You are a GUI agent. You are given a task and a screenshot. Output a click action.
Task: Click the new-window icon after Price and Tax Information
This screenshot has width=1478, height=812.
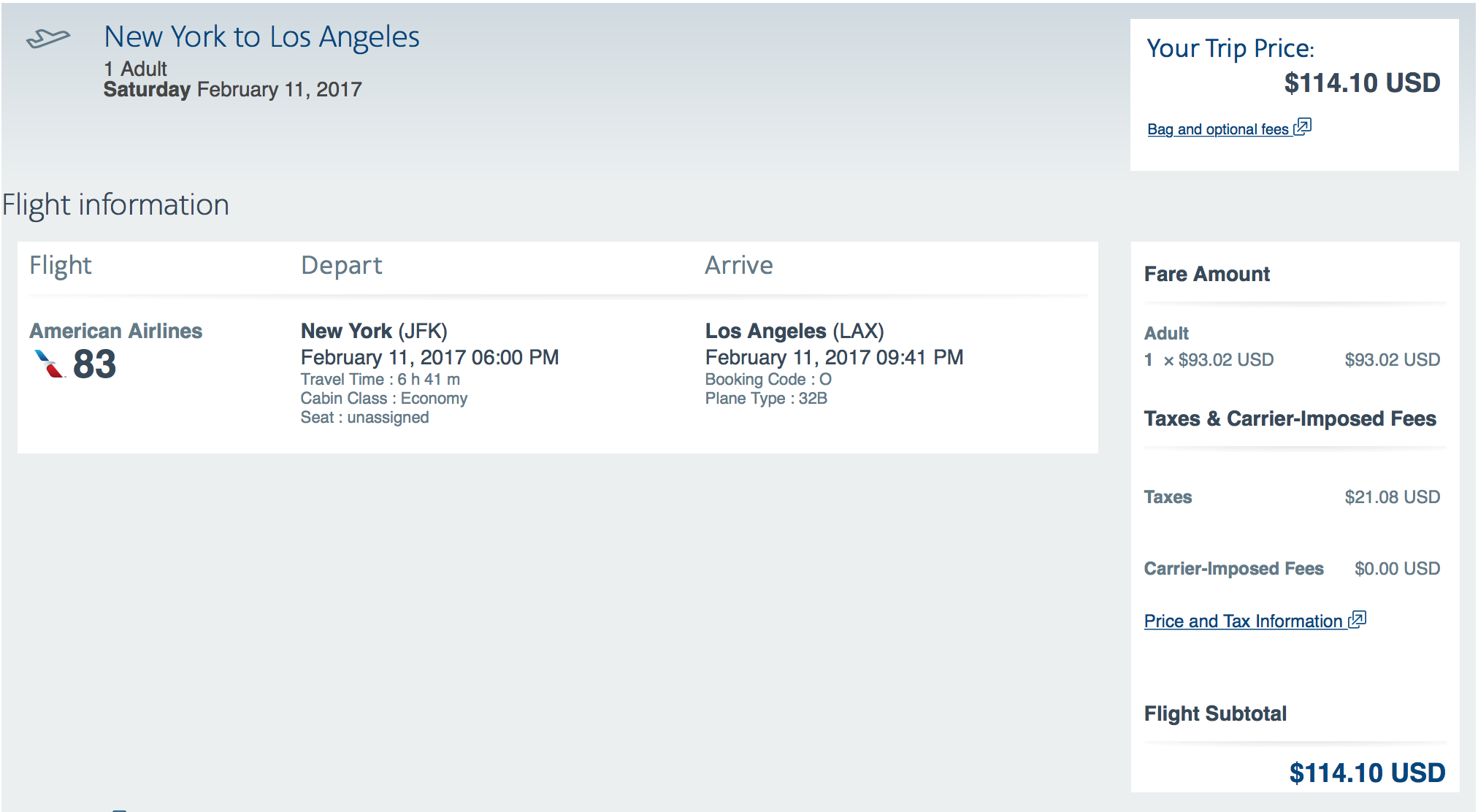coord(1358,620)
